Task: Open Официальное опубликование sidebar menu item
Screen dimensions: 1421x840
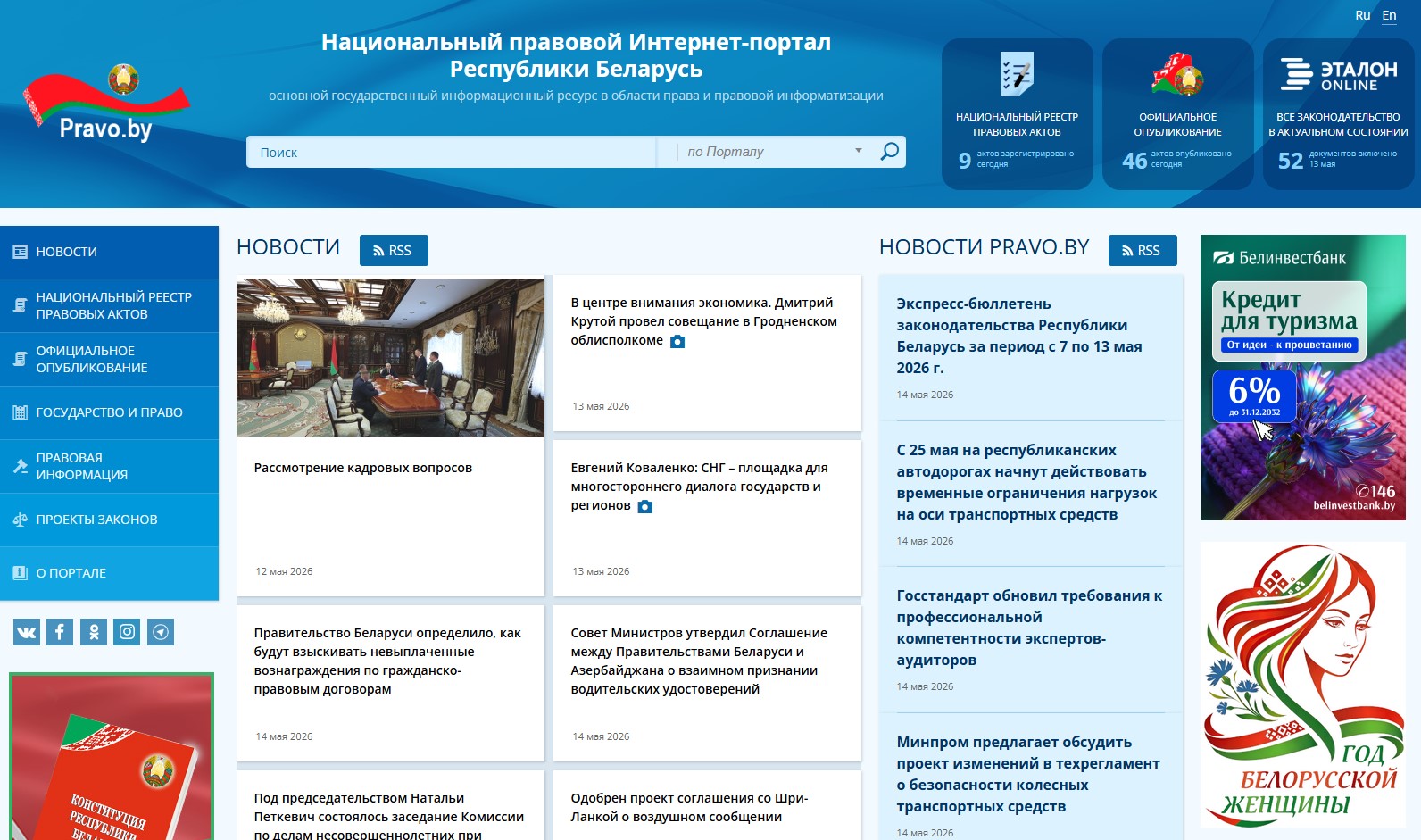Action: point(109,359)
